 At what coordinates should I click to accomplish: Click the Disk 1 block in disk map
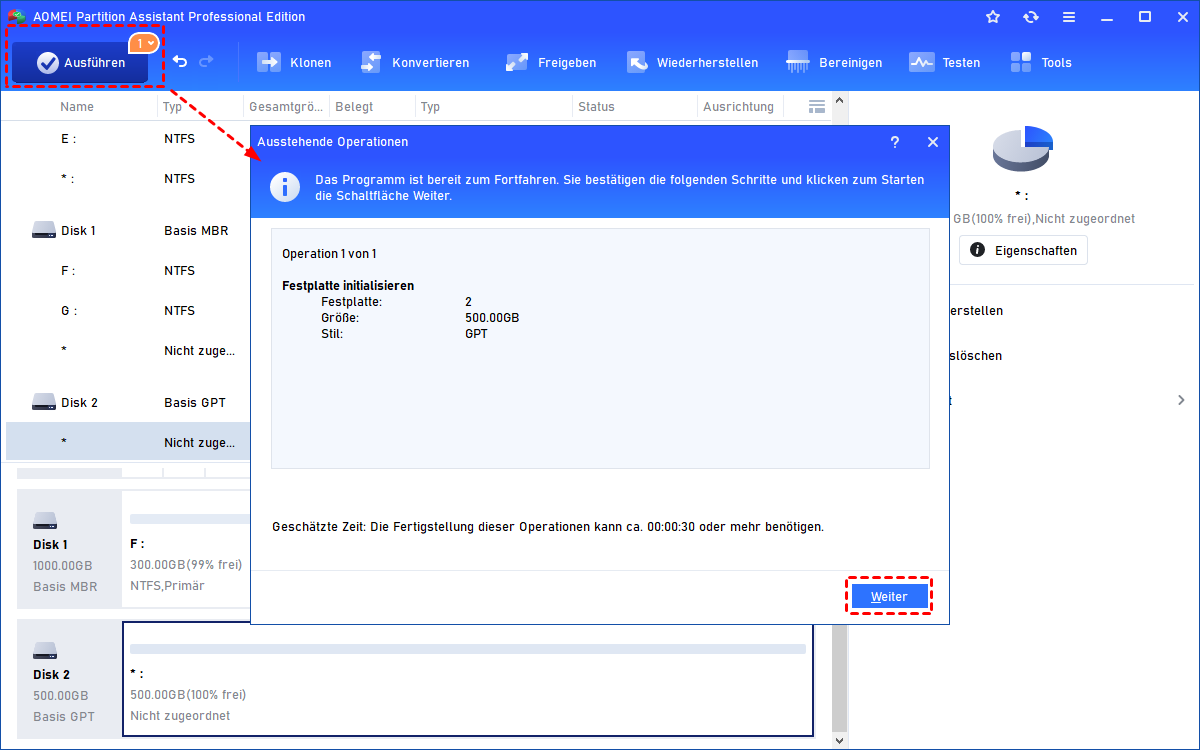(69, 550)
